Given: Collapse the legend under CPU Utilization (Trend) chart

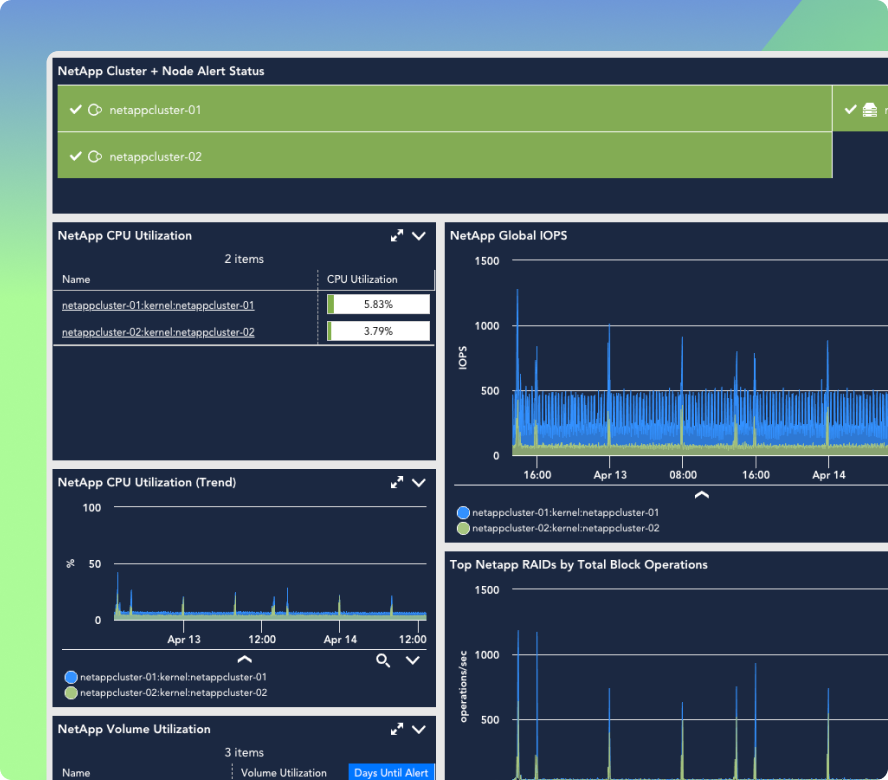Looking at the screenshot, I should coord(245,659).
